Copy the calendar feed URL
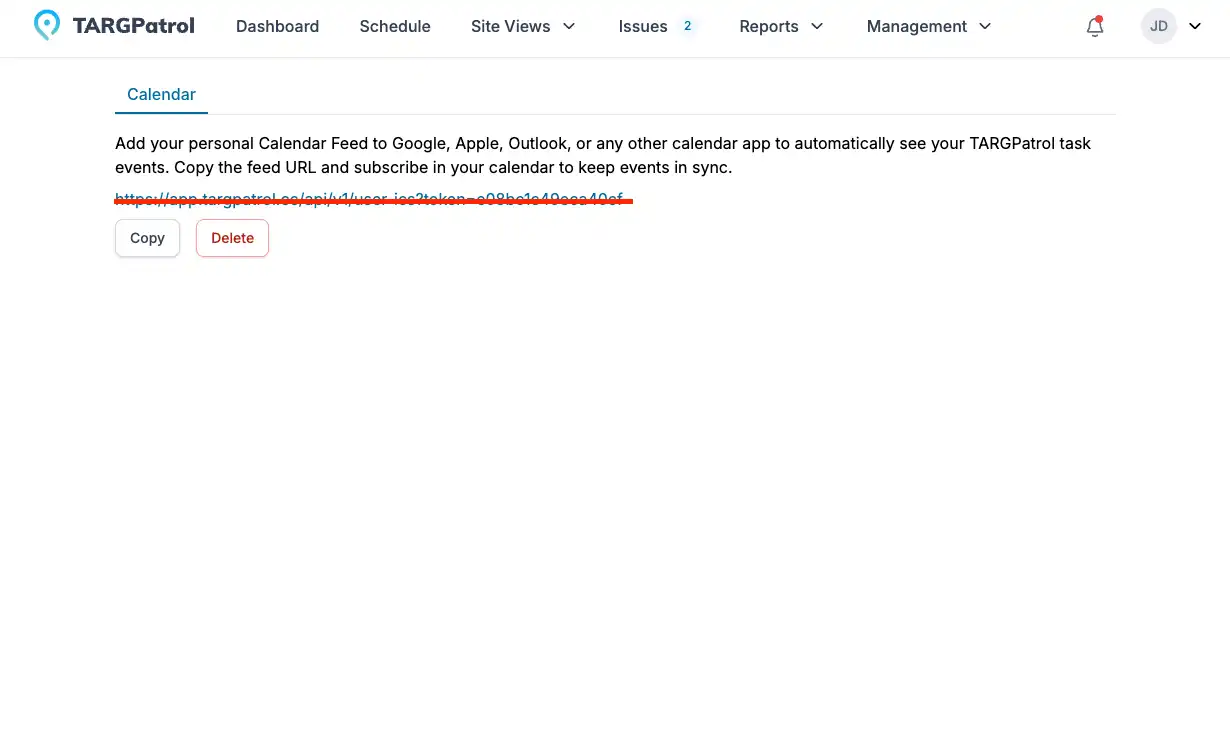Screen dimensions: 1230x750 coord(147,238)
